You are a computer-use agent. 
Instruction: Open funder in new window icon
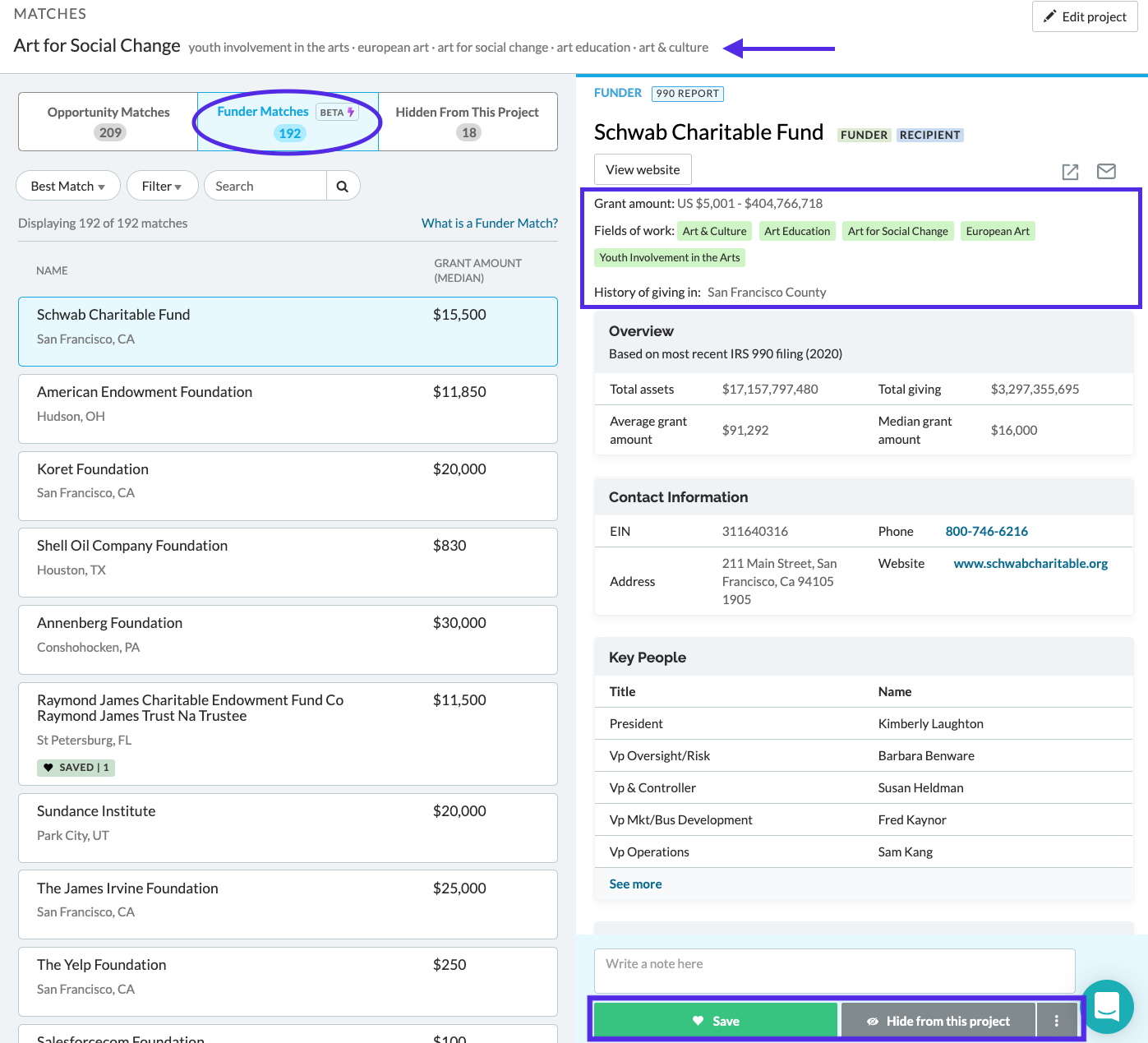tap(1070, 172)
